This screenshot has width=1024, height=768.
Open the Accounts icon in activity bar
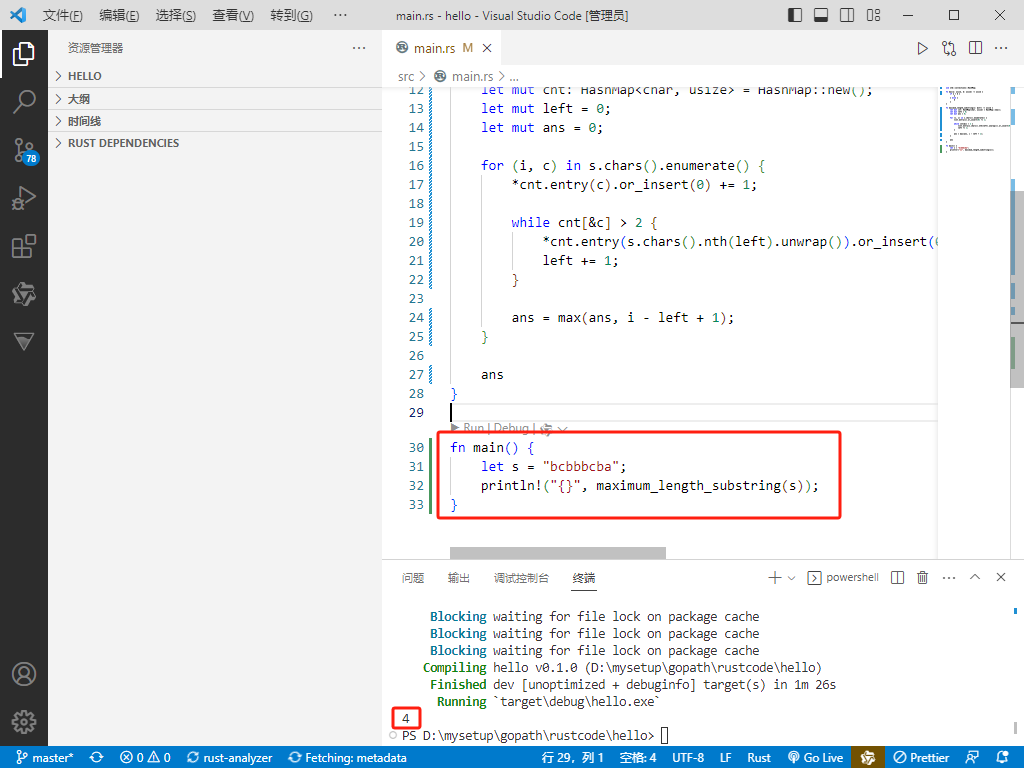pos(24,674)
